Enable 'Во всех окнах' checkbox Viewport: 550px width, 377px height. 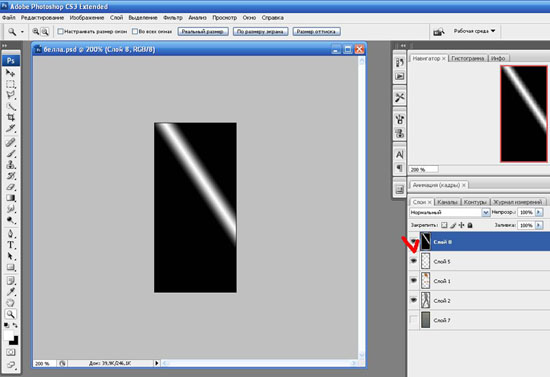point(135,32)
